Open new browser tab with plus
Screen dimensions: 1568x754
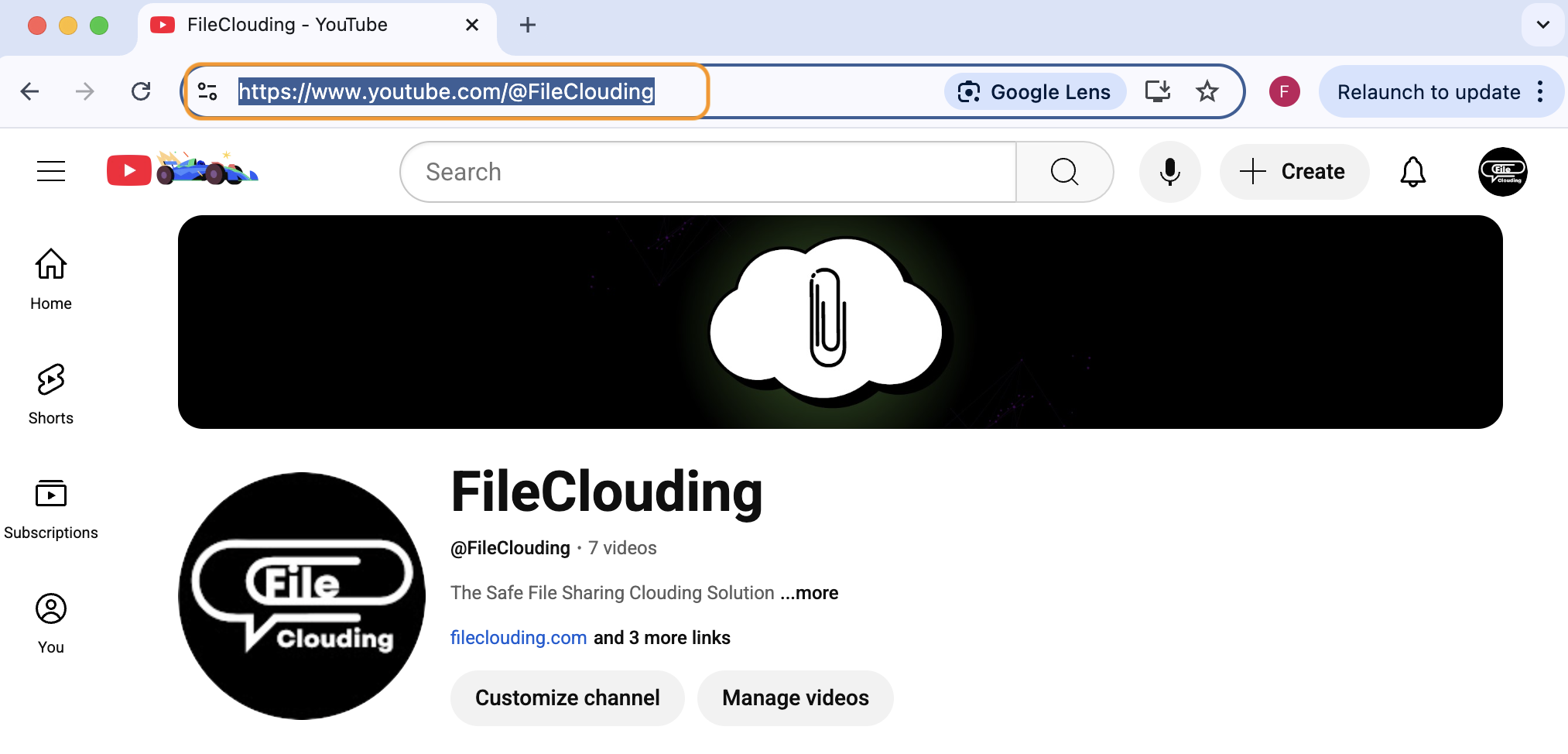[x=528, y=26]
